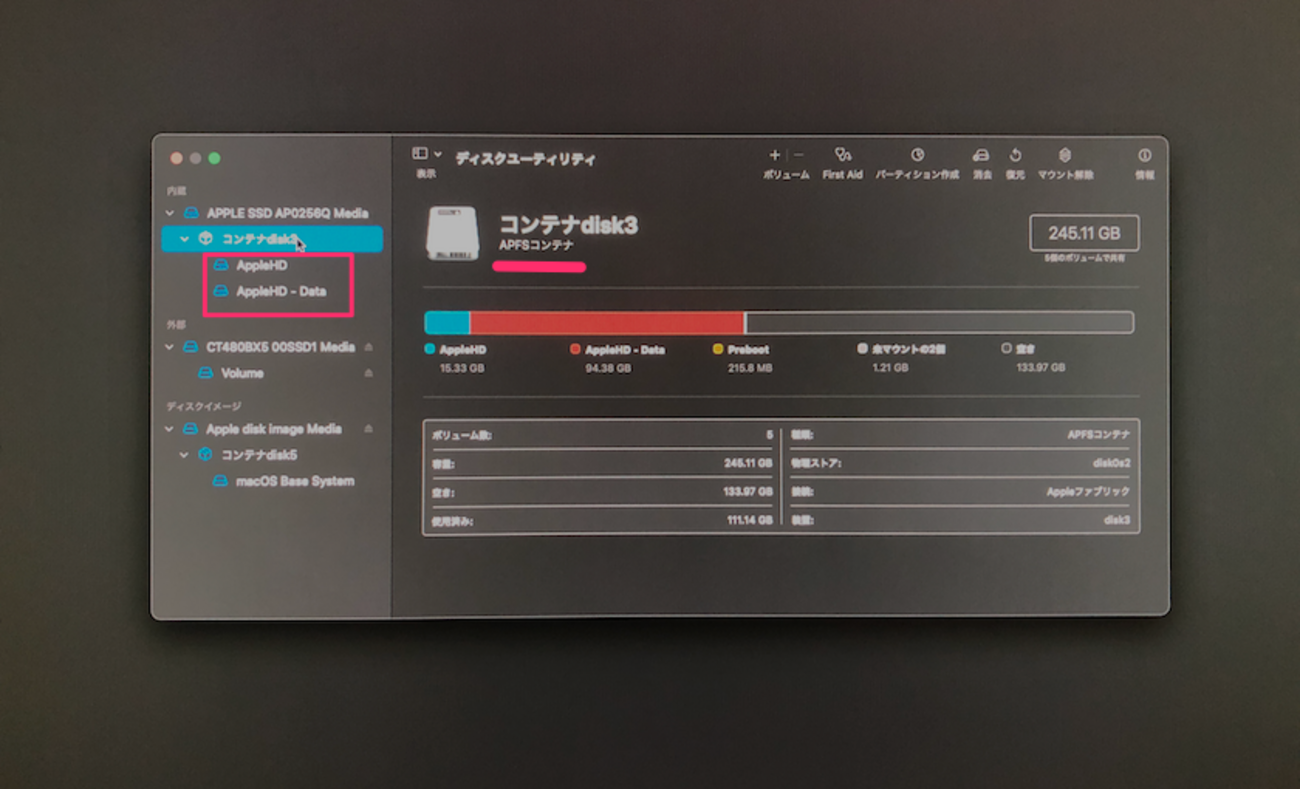Collapse the CT480BX5 00SSD1 Media chevron

[171, 347]
